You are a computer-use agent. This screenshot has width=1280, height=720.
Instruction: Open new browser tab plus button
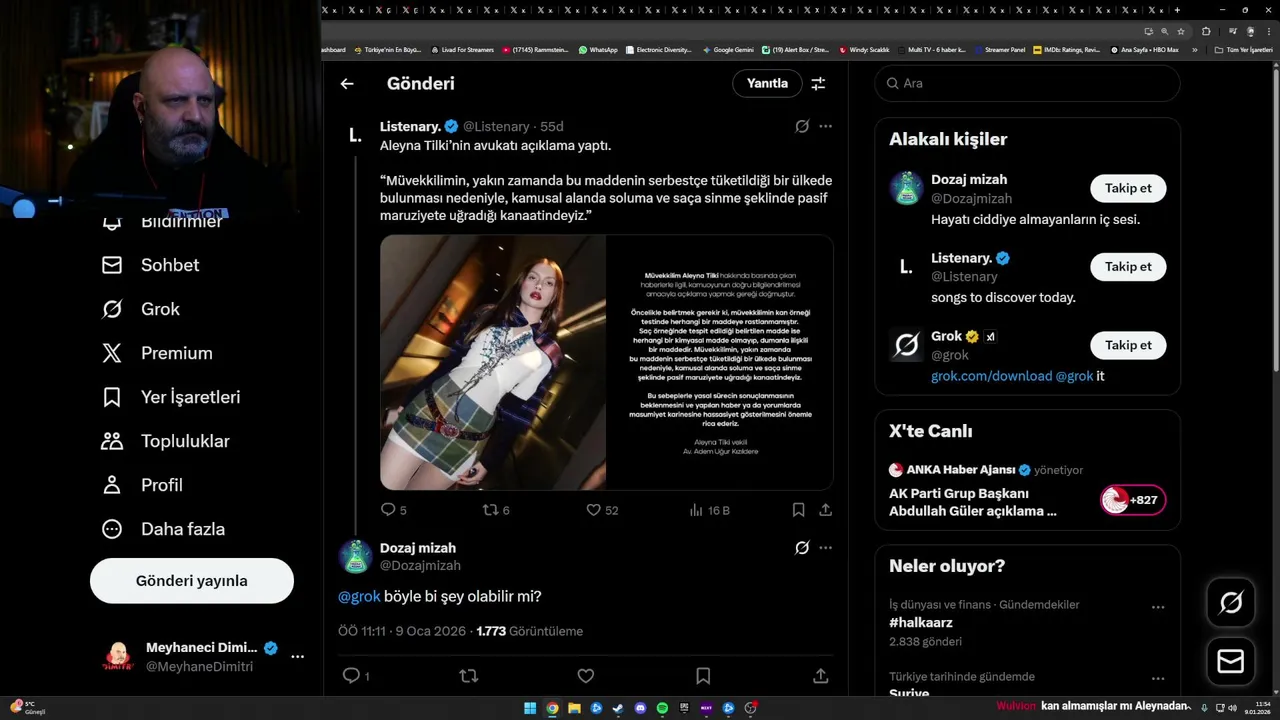[x=1177, y=10]
